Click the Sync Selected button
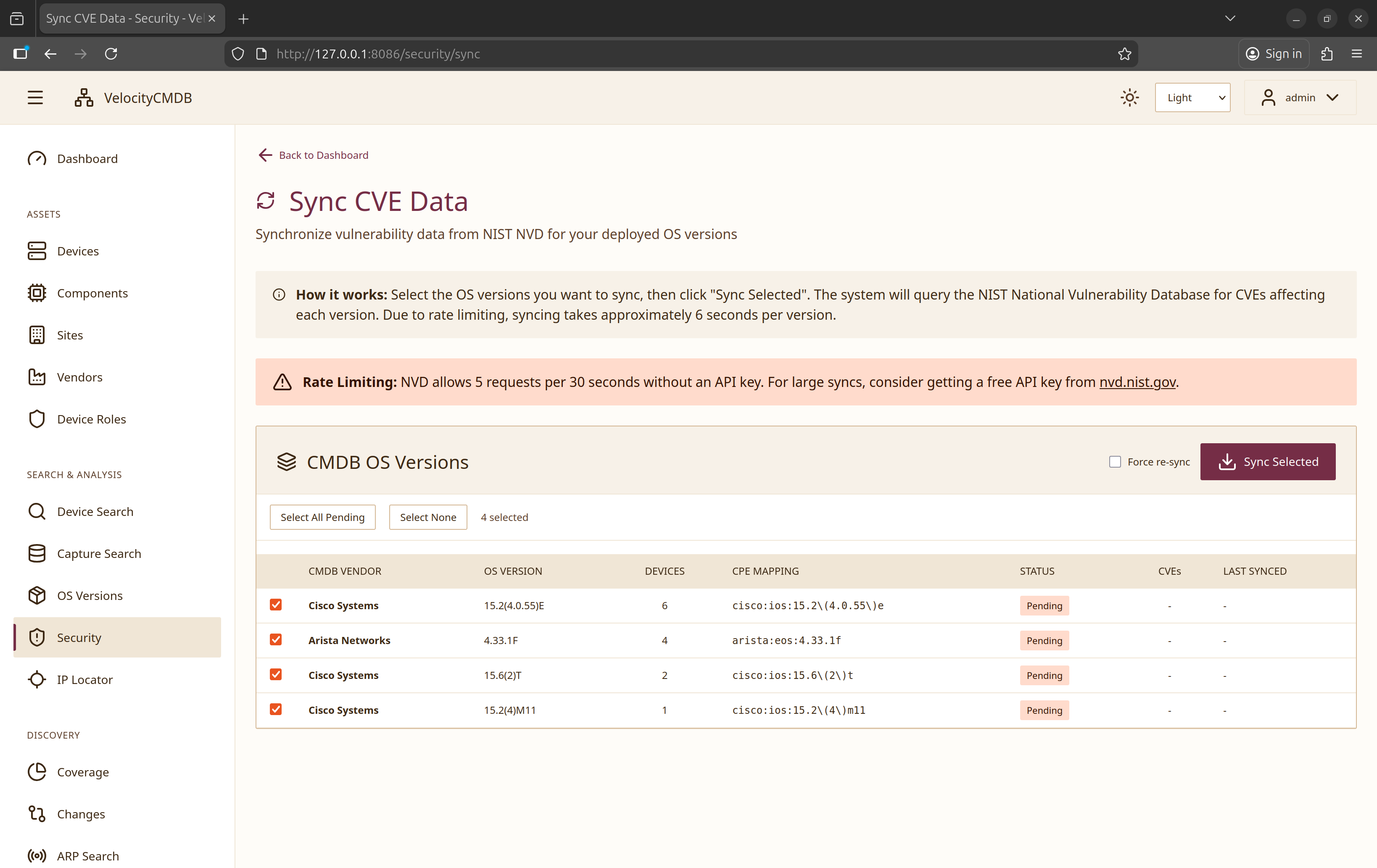Viewport: 1377px width, 868px height. click(1268, 462)
